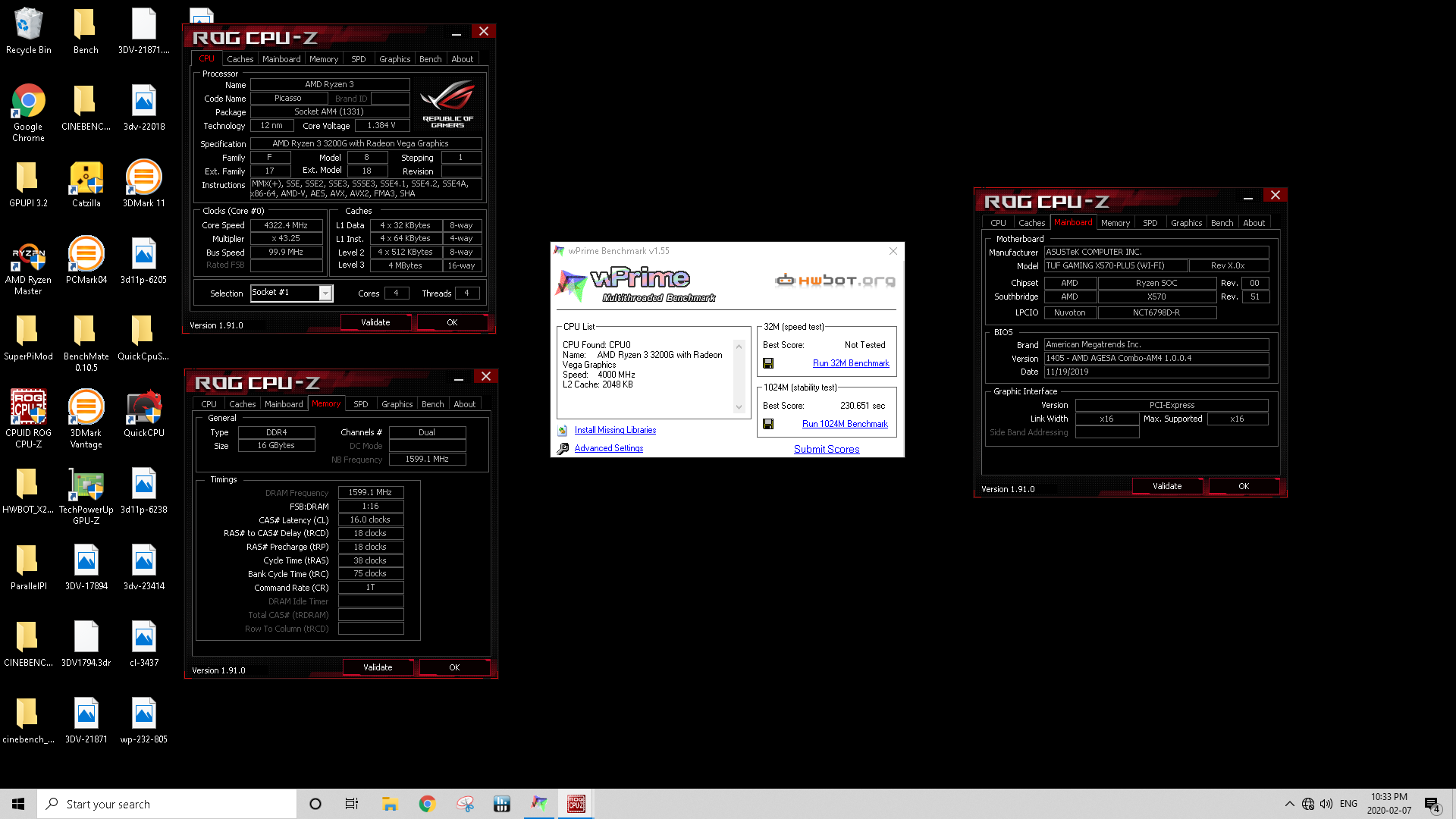
Task: Run the 32M Benchmark in wPrime
Action: pos(851,363)
